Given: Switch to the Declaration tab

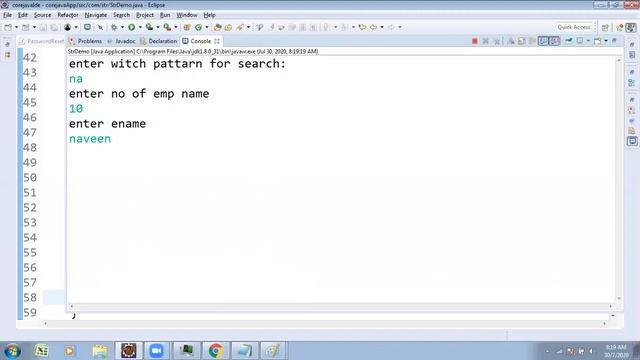Looking at the screenshot, I should pyautogui.click(x=159, y=41).
